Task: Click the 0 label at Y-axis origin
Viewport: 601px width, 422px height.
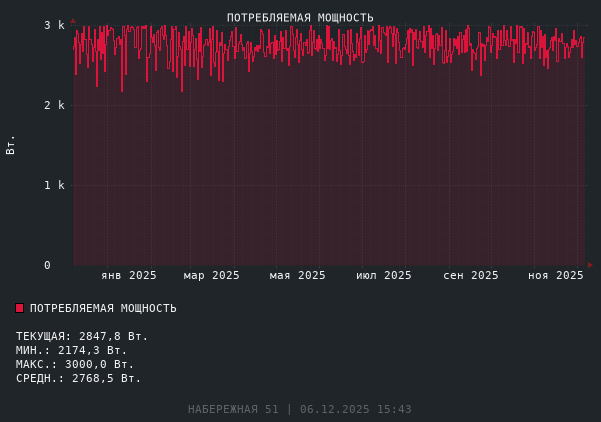Action: pos(47,265)
